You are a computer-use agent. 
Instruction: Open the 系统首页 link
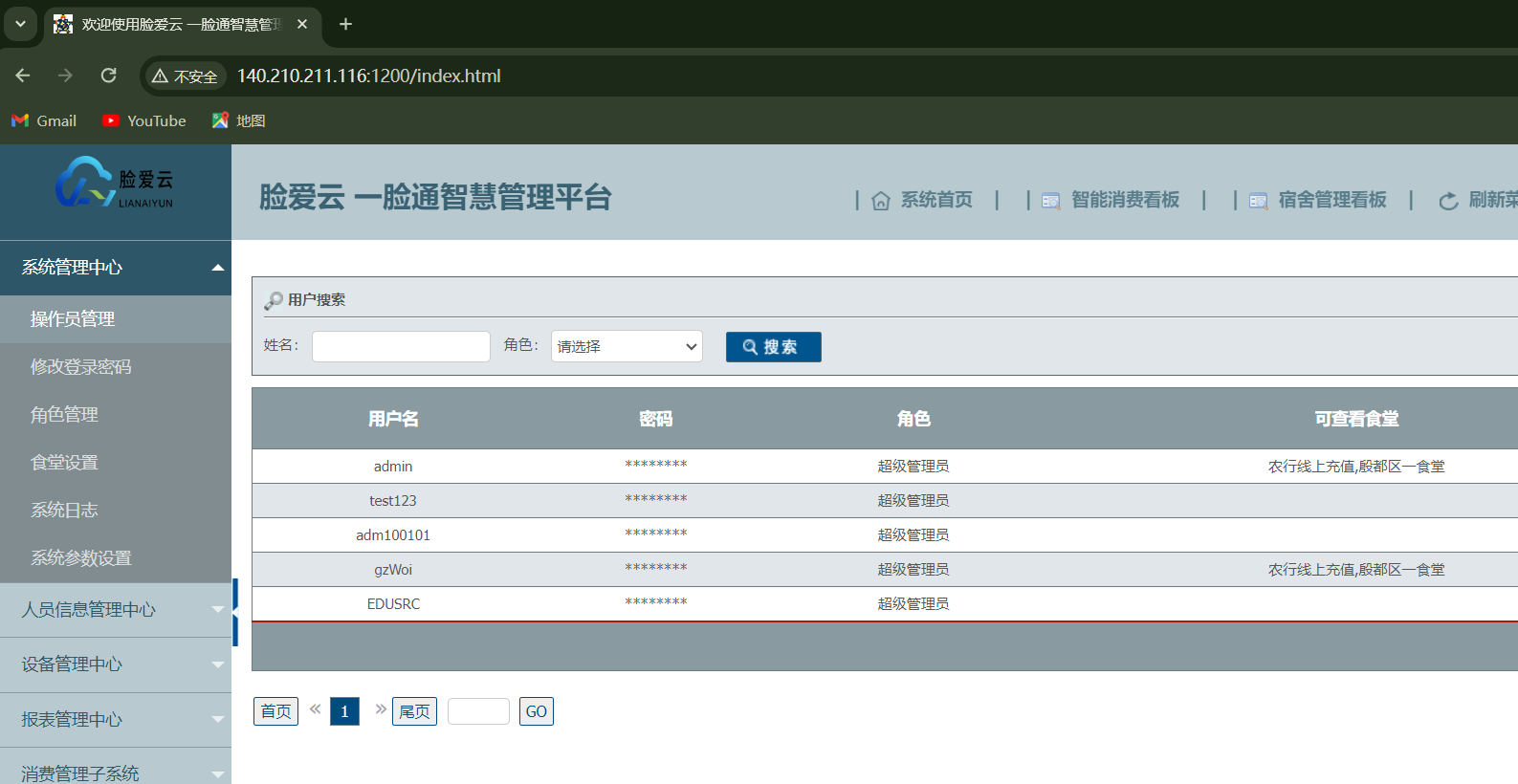[x=936, y=200]
